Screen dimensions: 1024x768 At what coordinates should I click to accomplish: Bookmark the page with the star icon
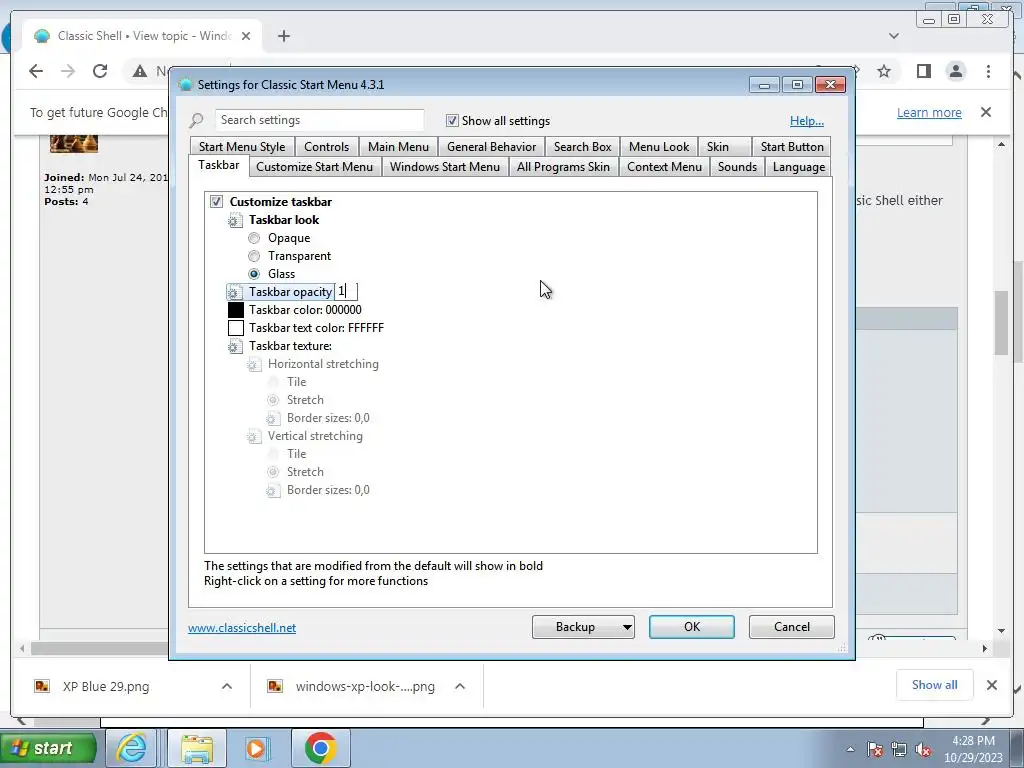pos(884,71)
